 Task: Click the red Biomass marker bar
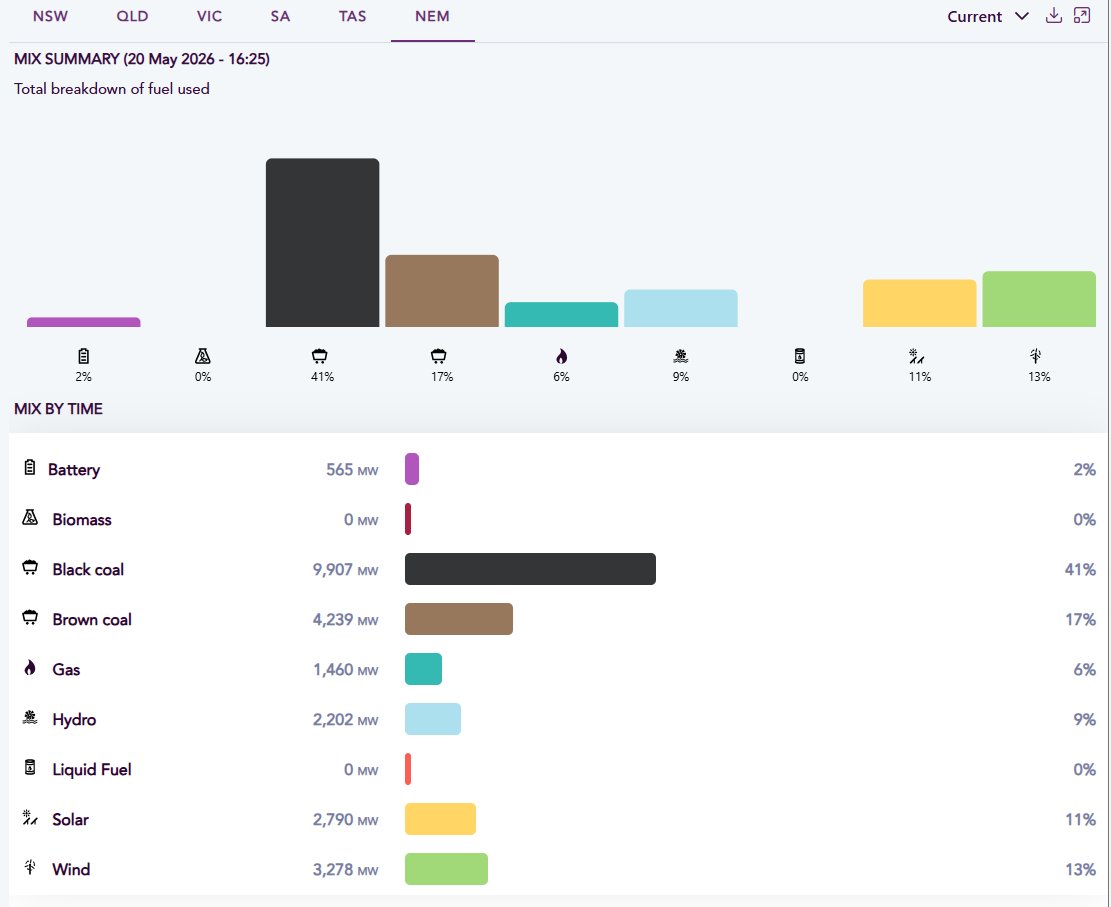408,519
